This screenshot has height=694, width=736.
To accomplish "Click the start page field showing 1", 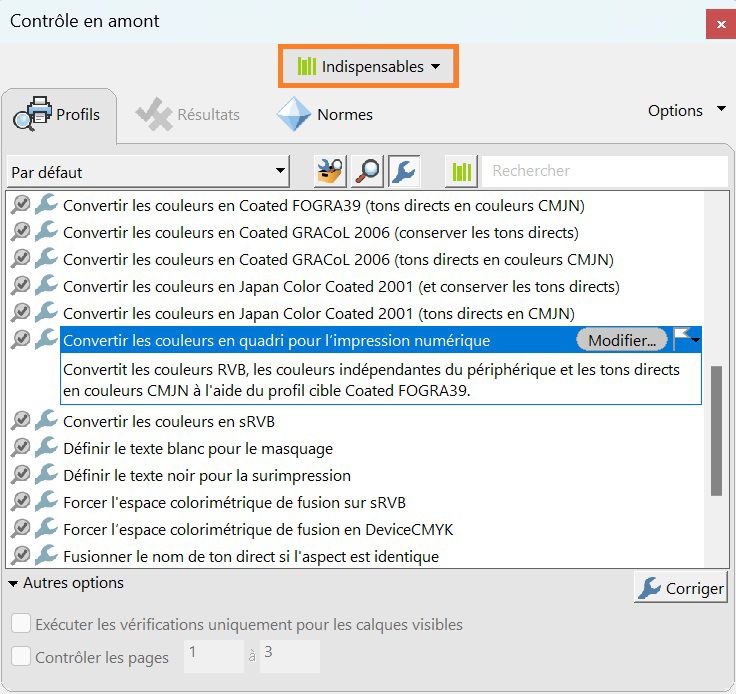I will click(214, 656).
